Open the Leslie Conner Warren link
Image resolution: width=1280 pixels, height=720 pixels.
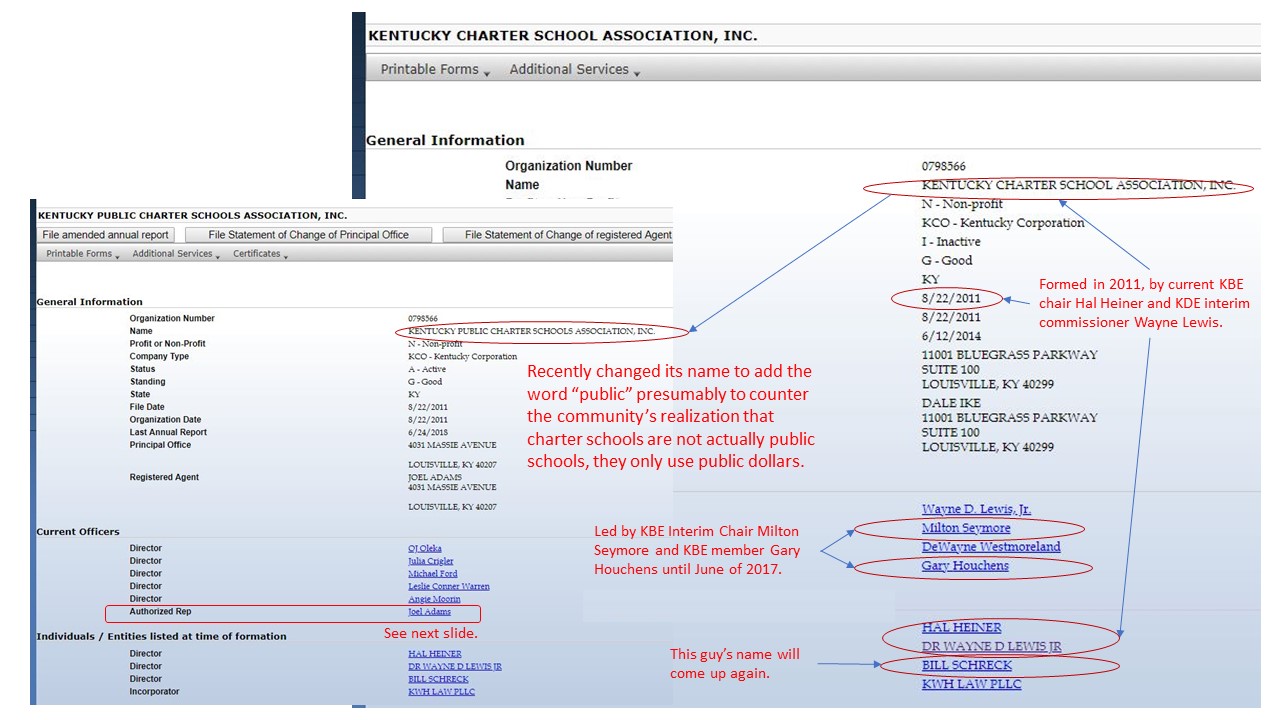click(449, 586)
